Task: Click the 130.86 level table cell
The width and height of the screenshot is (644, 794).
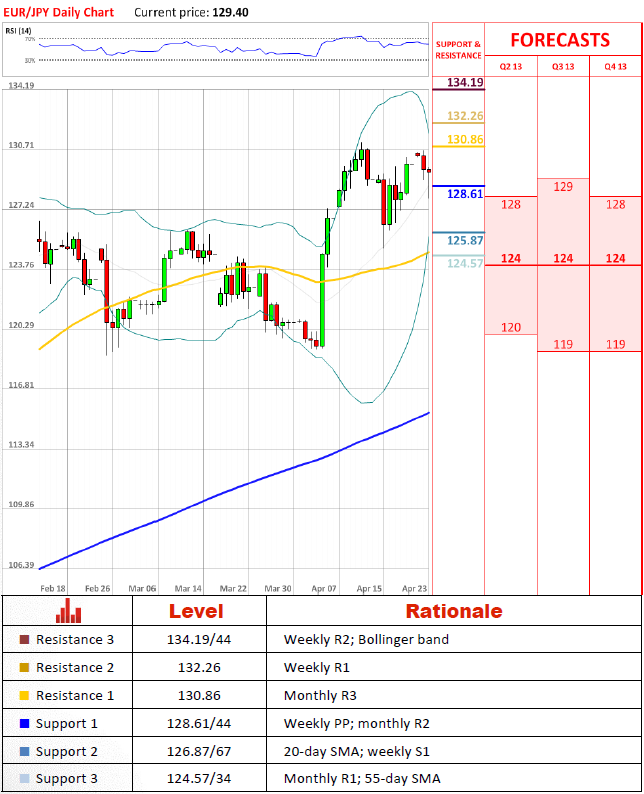Action: pos(199,695)
